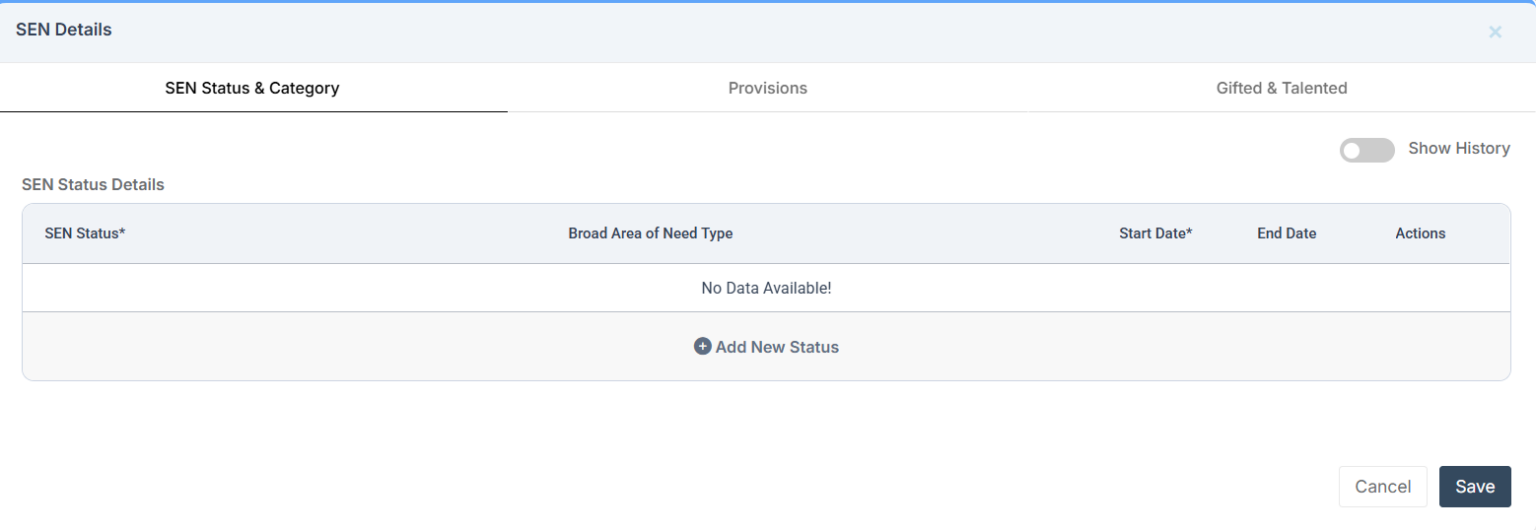The width and height of the screenshot is (1536, 530).
Task: Switch to the SEN Status & Category tab
Action: pos(252,88)
